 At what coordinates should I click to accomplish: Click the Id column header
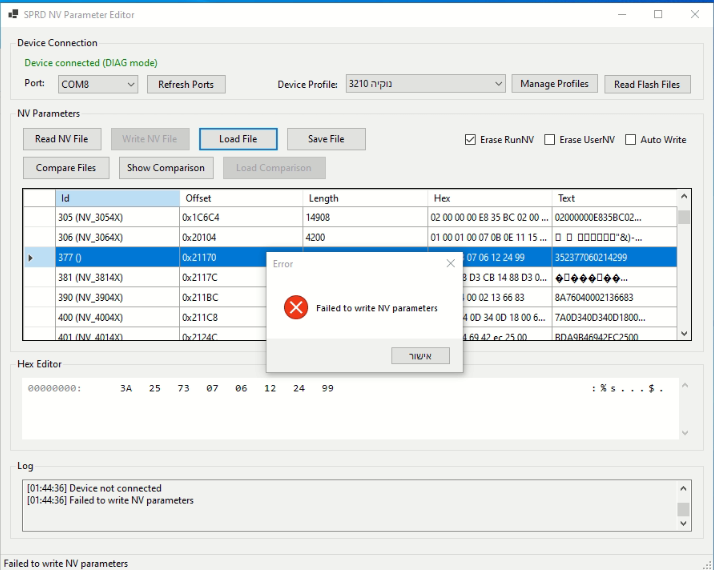pyautogui.click(x=117, y=198)
